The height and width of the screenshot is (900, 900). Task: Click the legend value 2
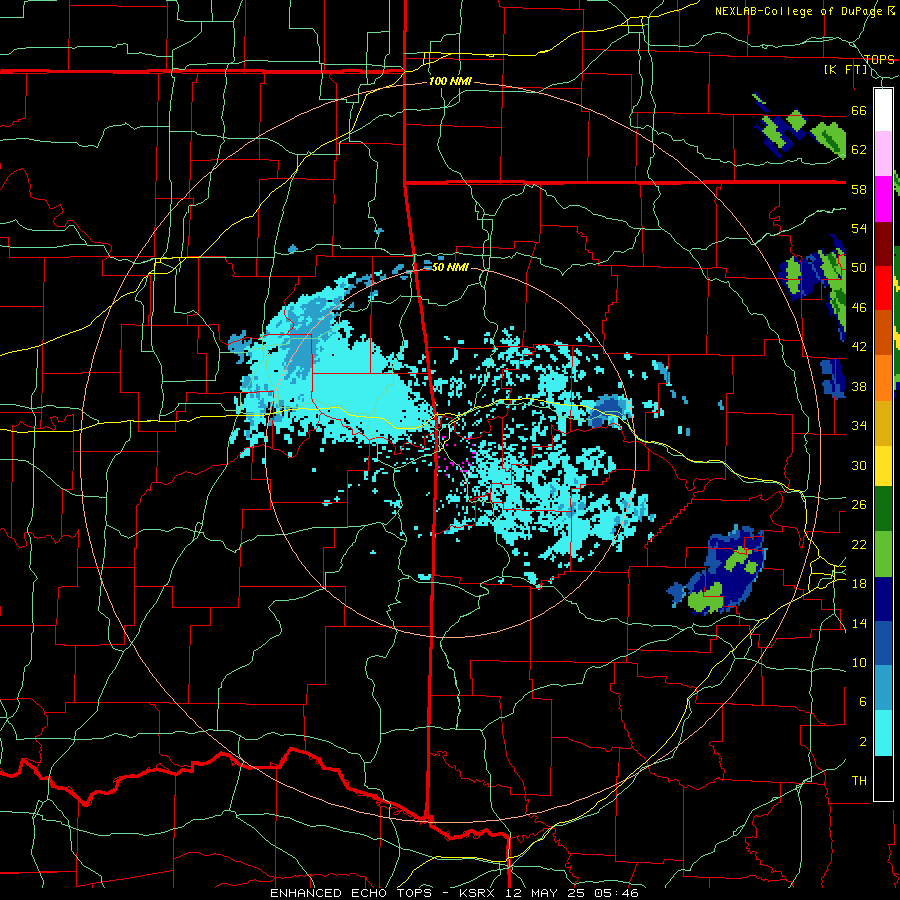(x=863, y=742)
